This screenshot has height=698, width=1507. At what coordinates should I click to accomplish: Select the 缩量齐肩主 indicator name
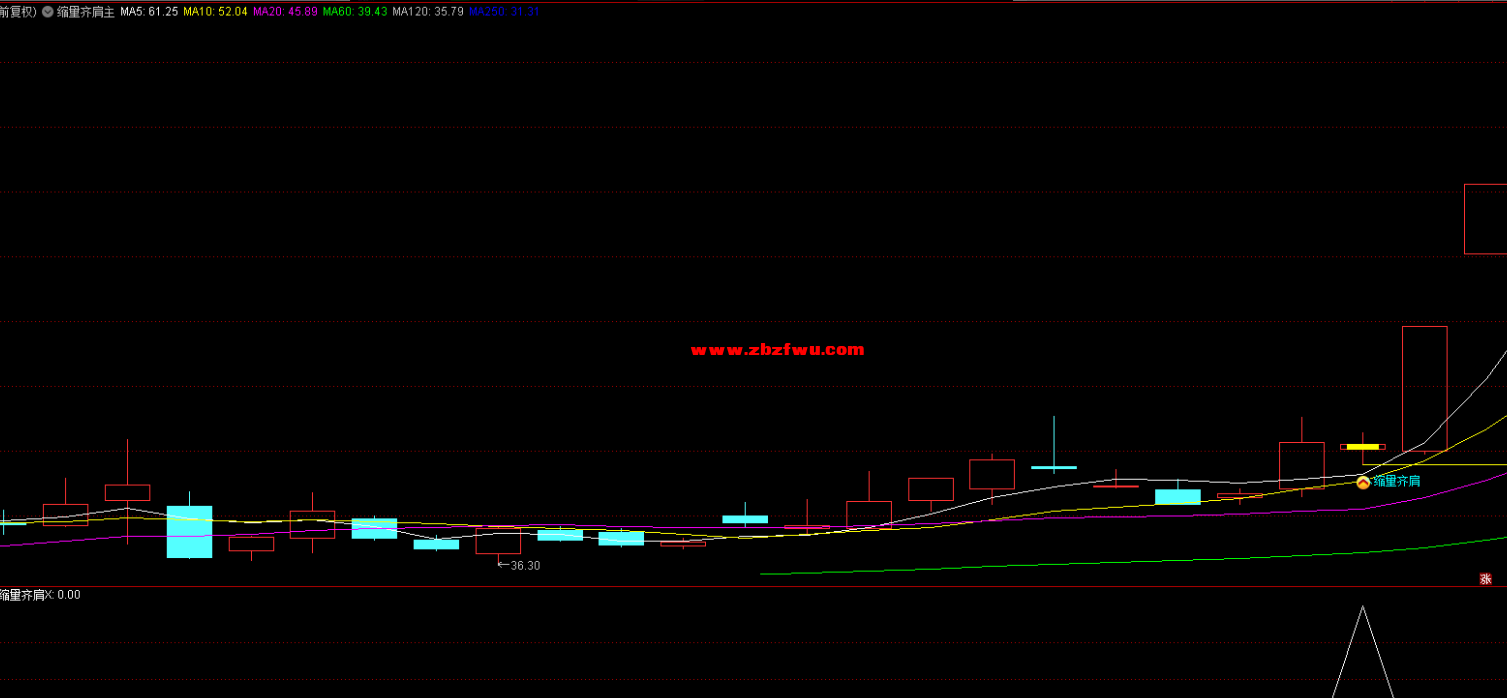click(85, 12)
